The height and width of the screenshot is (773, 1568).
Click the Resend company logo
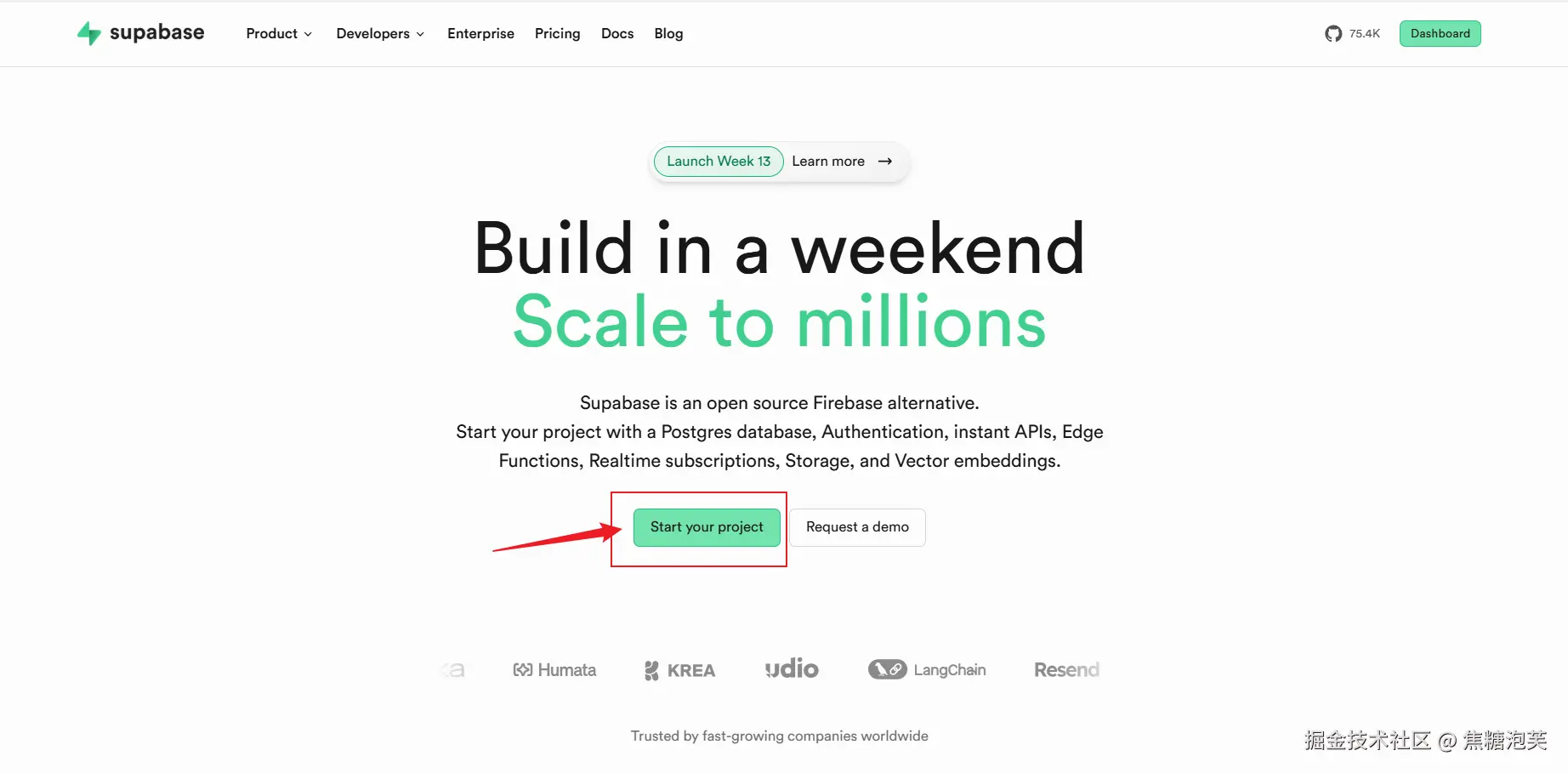coord(1066,670)
